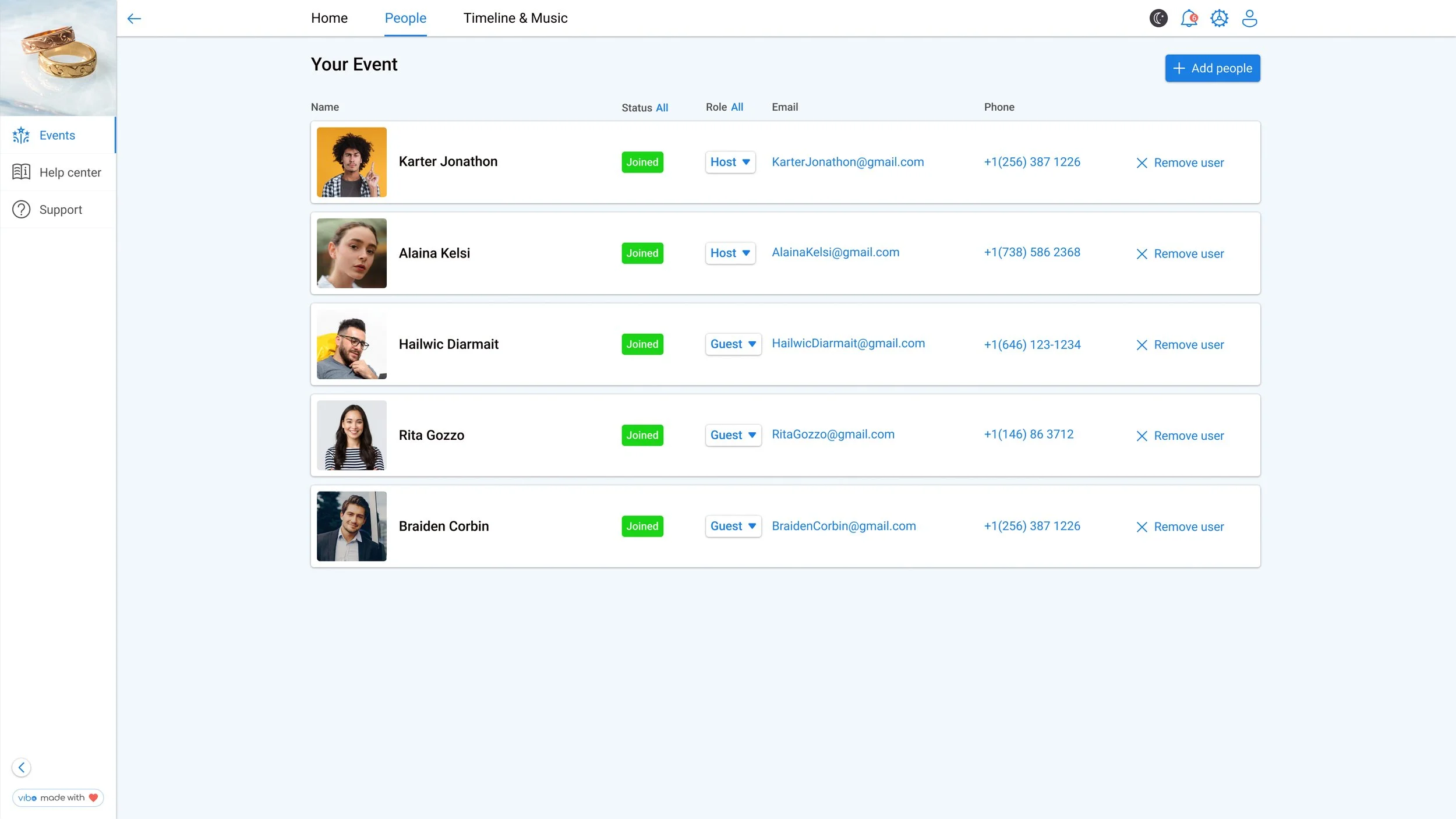Image resolution: width=1456 pixels, height=819 pixels.
Task: Switch to Timeline & Music tab
Action: click(515, 18)
